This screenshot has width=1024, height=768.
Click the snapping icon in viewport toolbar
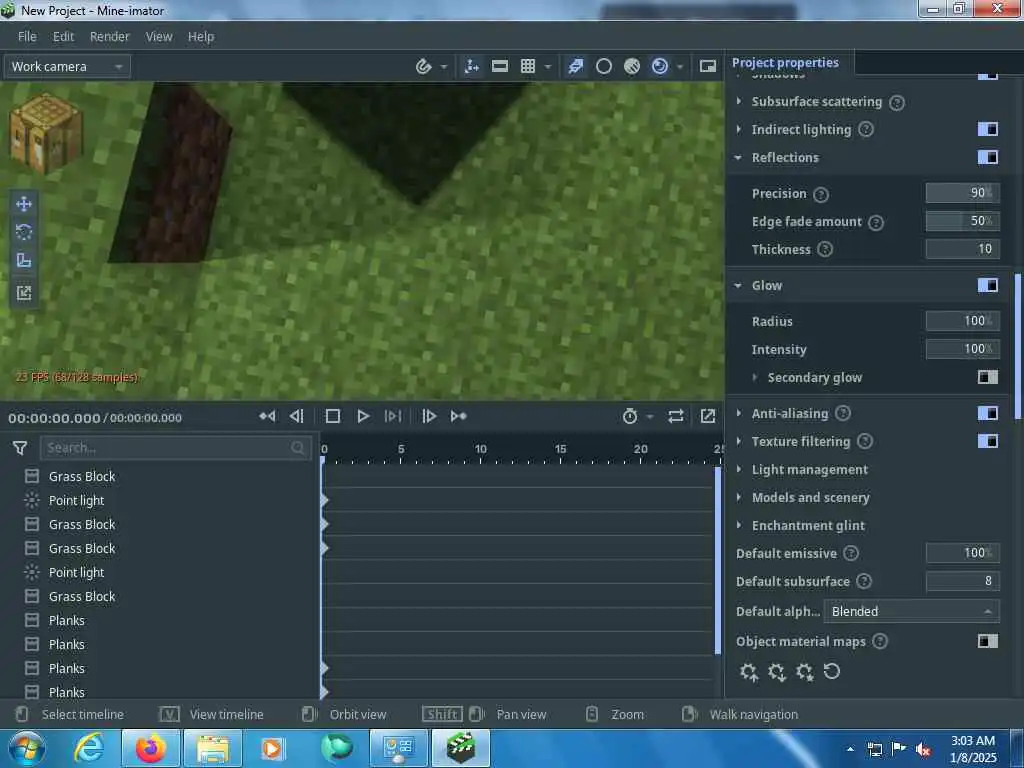click(x=423, y=66)
